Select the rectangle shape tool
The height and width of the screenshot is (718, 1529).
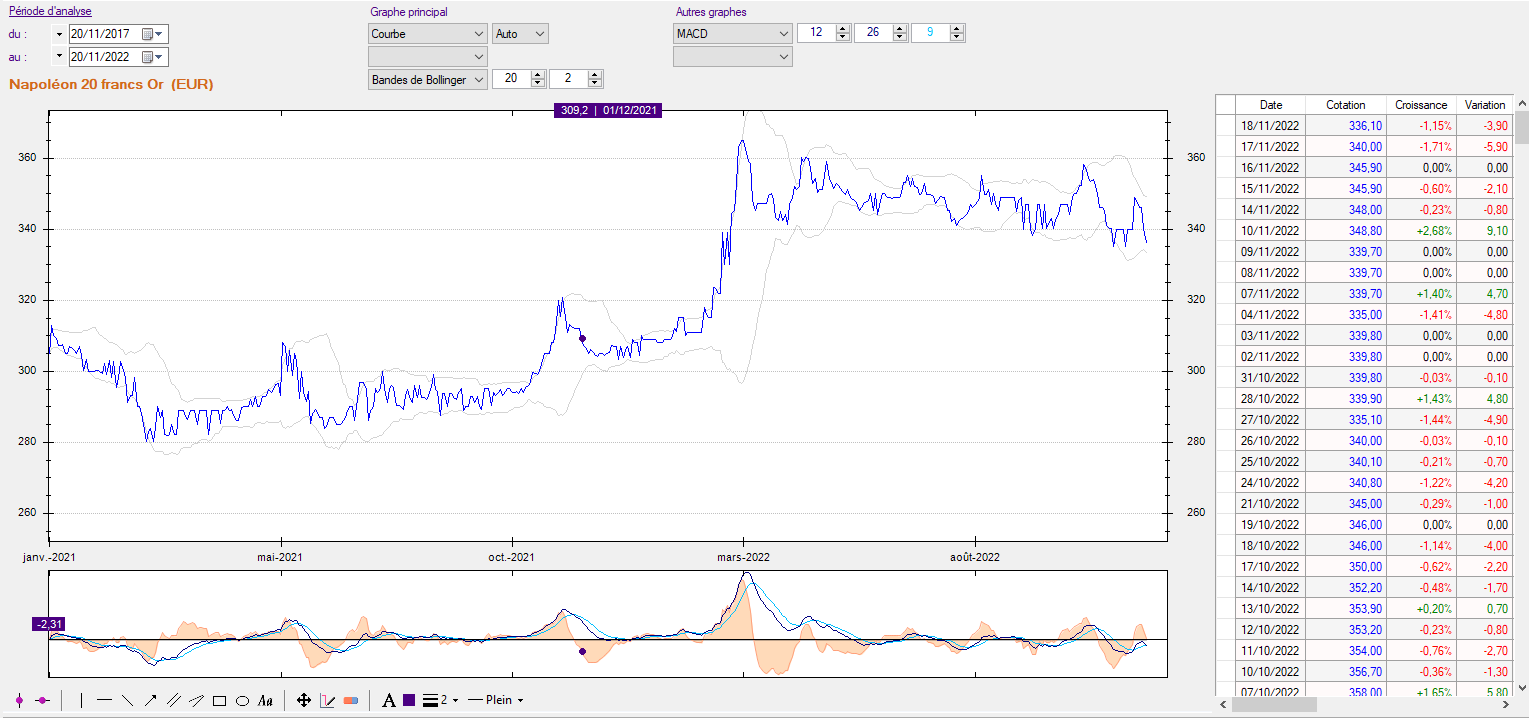pyautogui.click(x=219, y=700)
